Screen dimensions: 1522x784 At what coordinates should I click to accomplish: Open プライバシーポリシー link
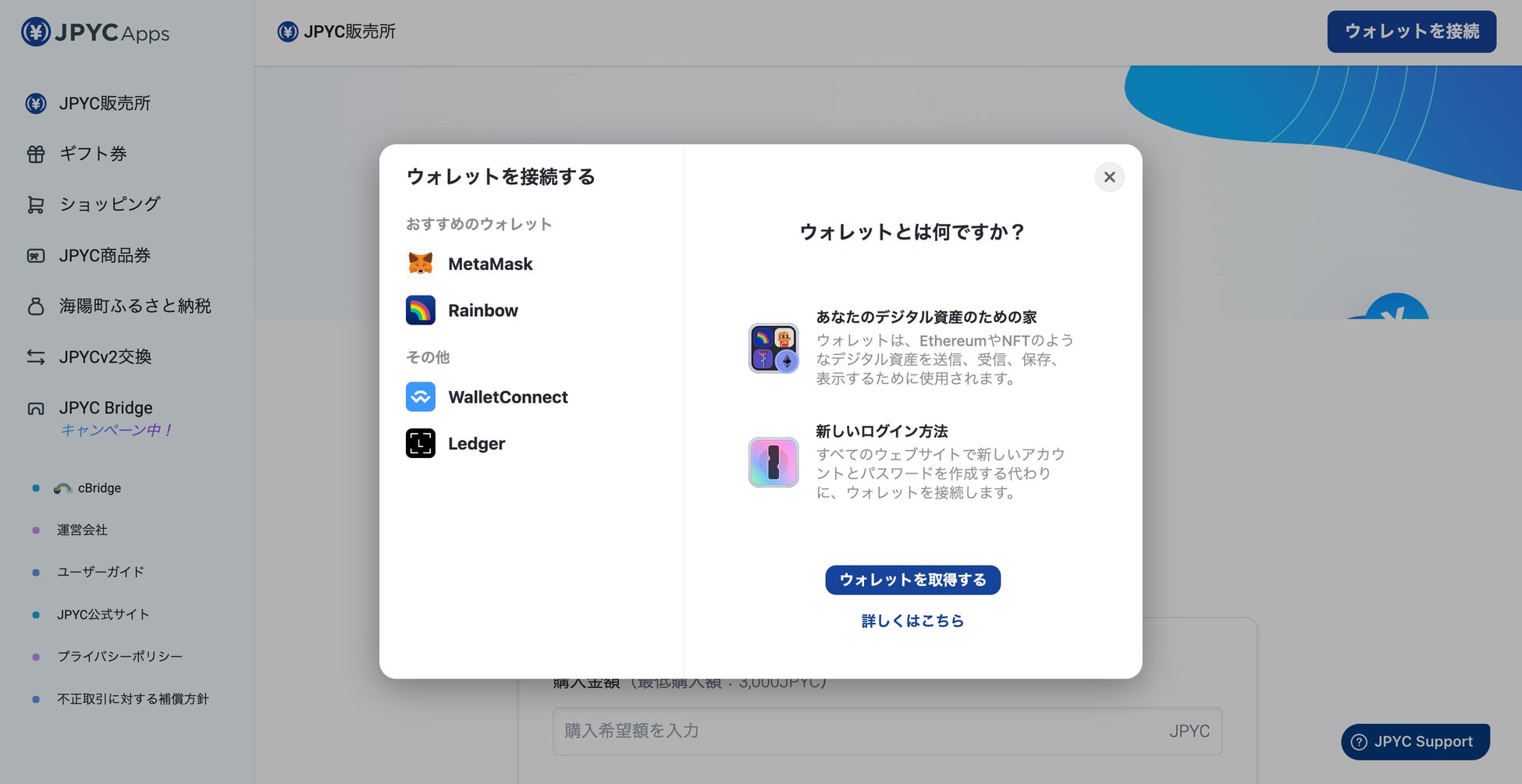[119, 657]
